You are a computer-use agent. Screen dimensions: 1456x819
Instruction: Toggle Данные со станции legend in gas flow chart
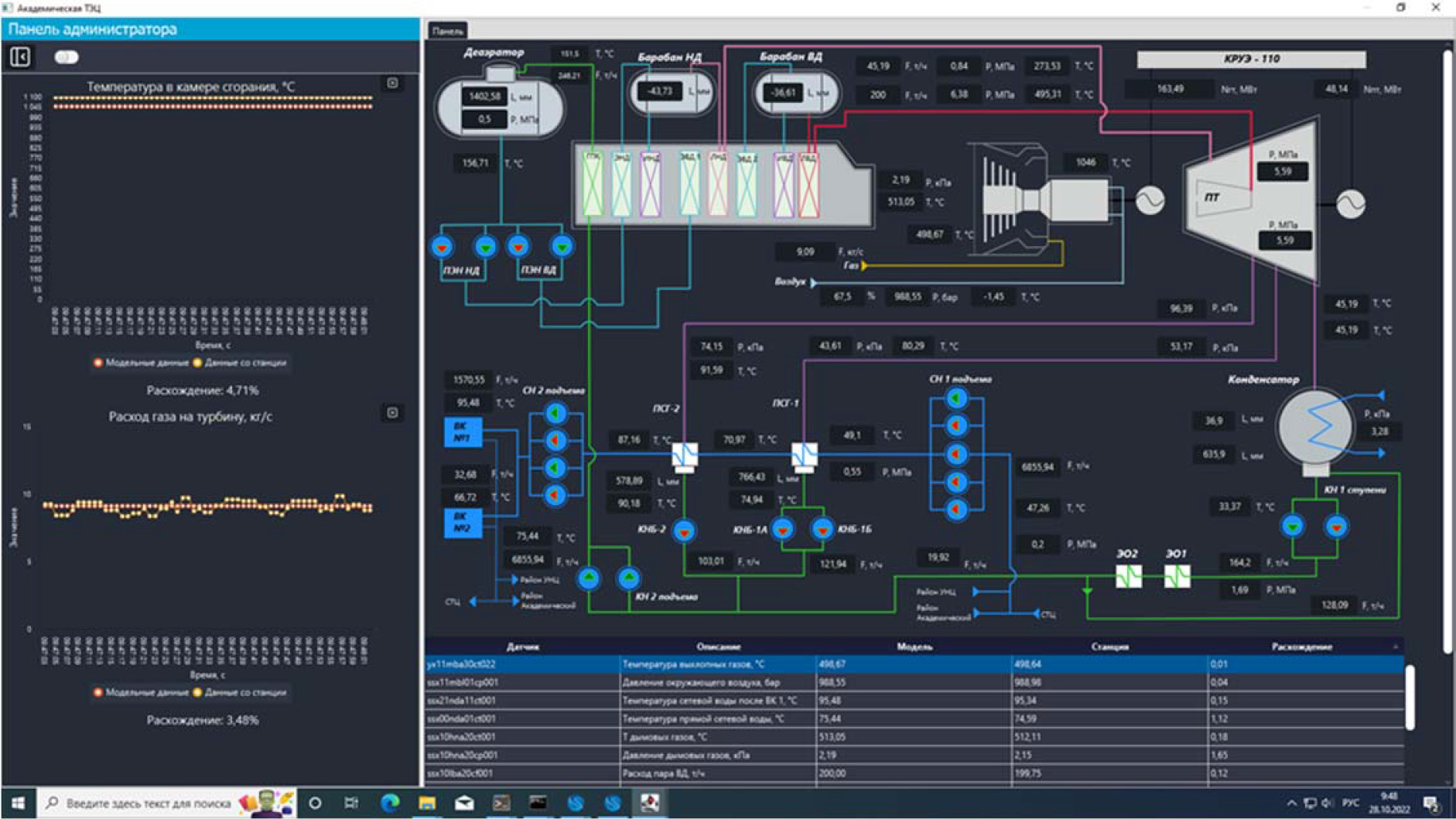pyautogui.click(x=240, y=692)
